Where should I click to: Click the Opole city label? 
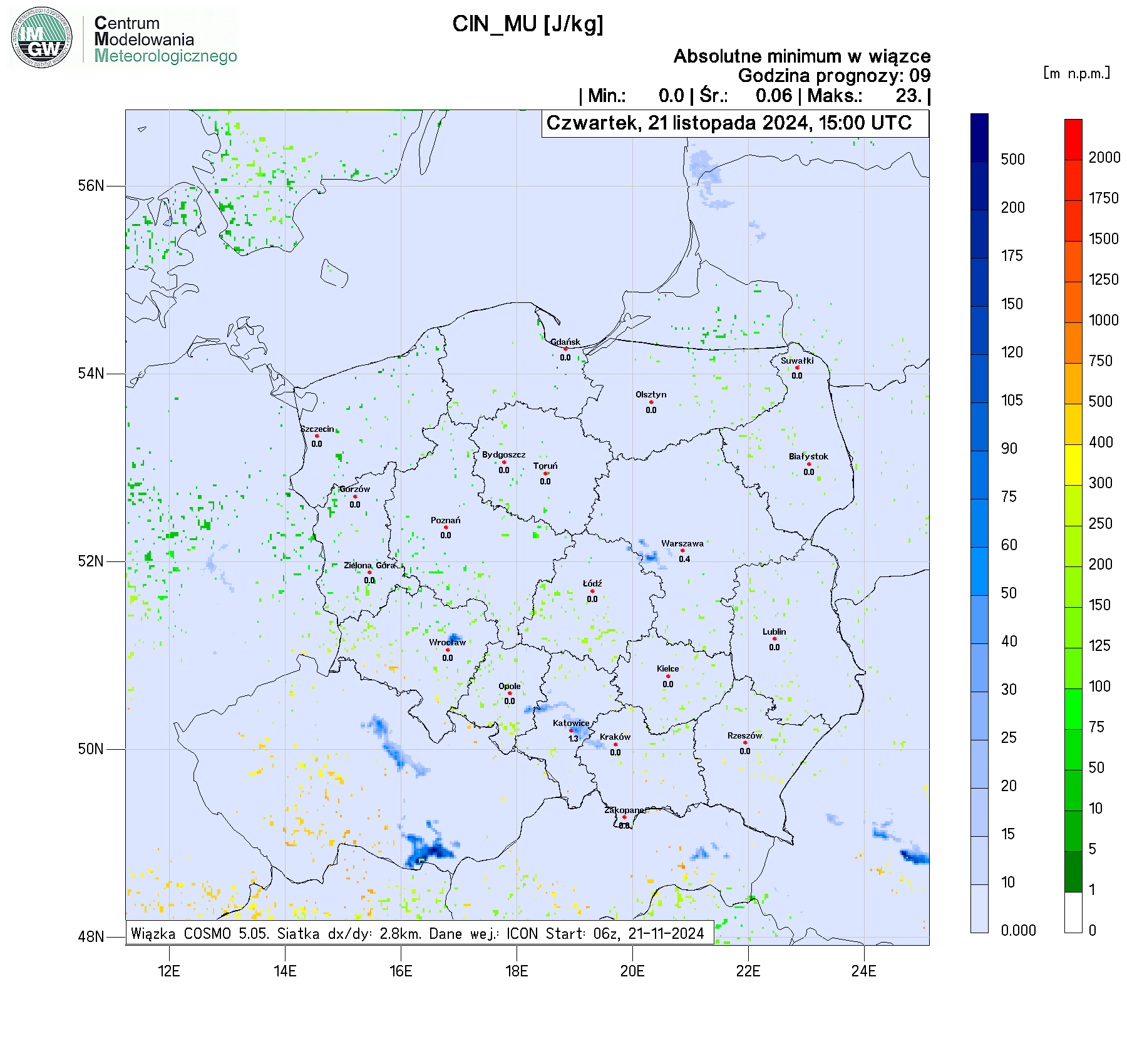510,686
